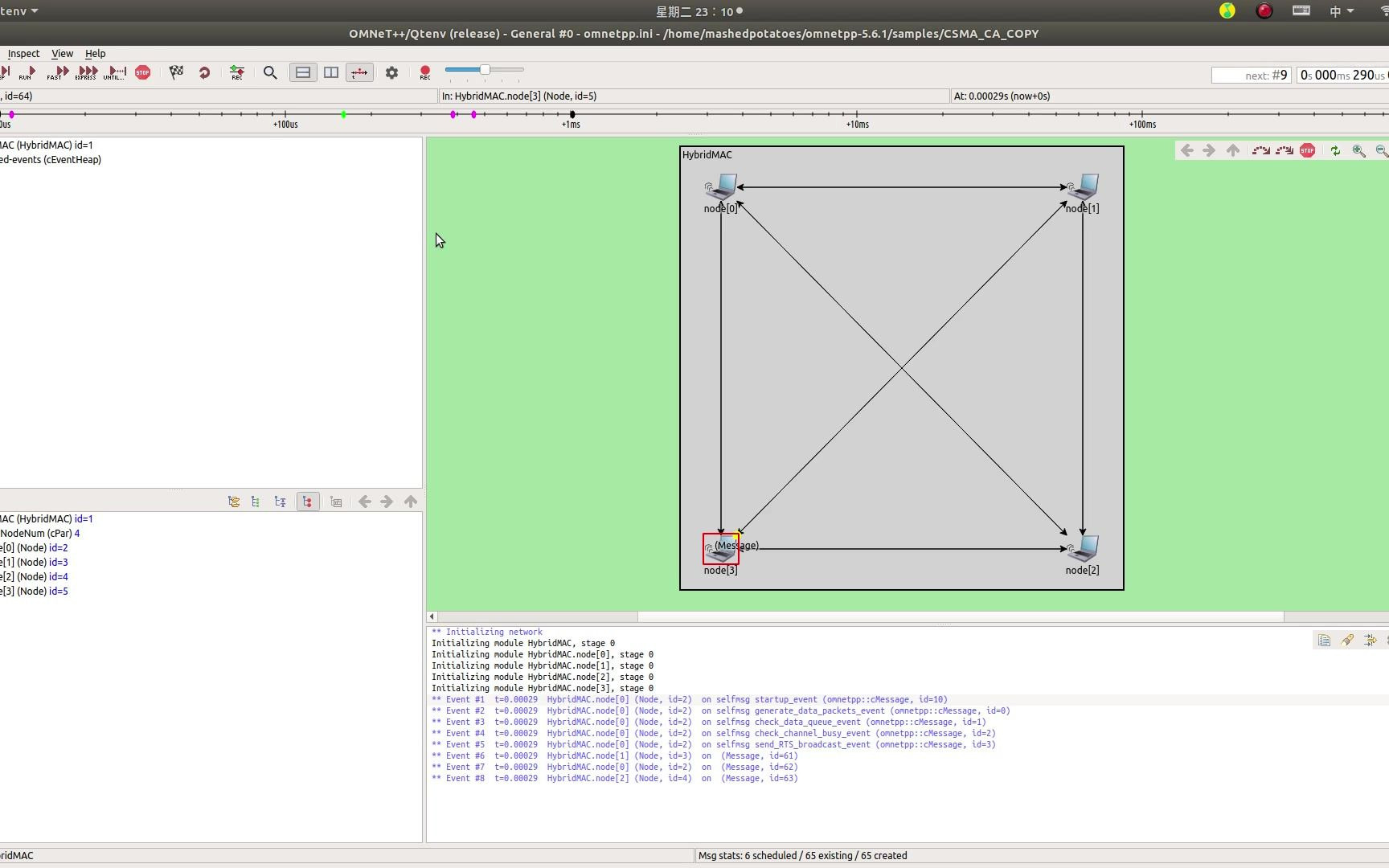
Task: Start EXPRESS mode simulation
Action: [x=86, y=72]
